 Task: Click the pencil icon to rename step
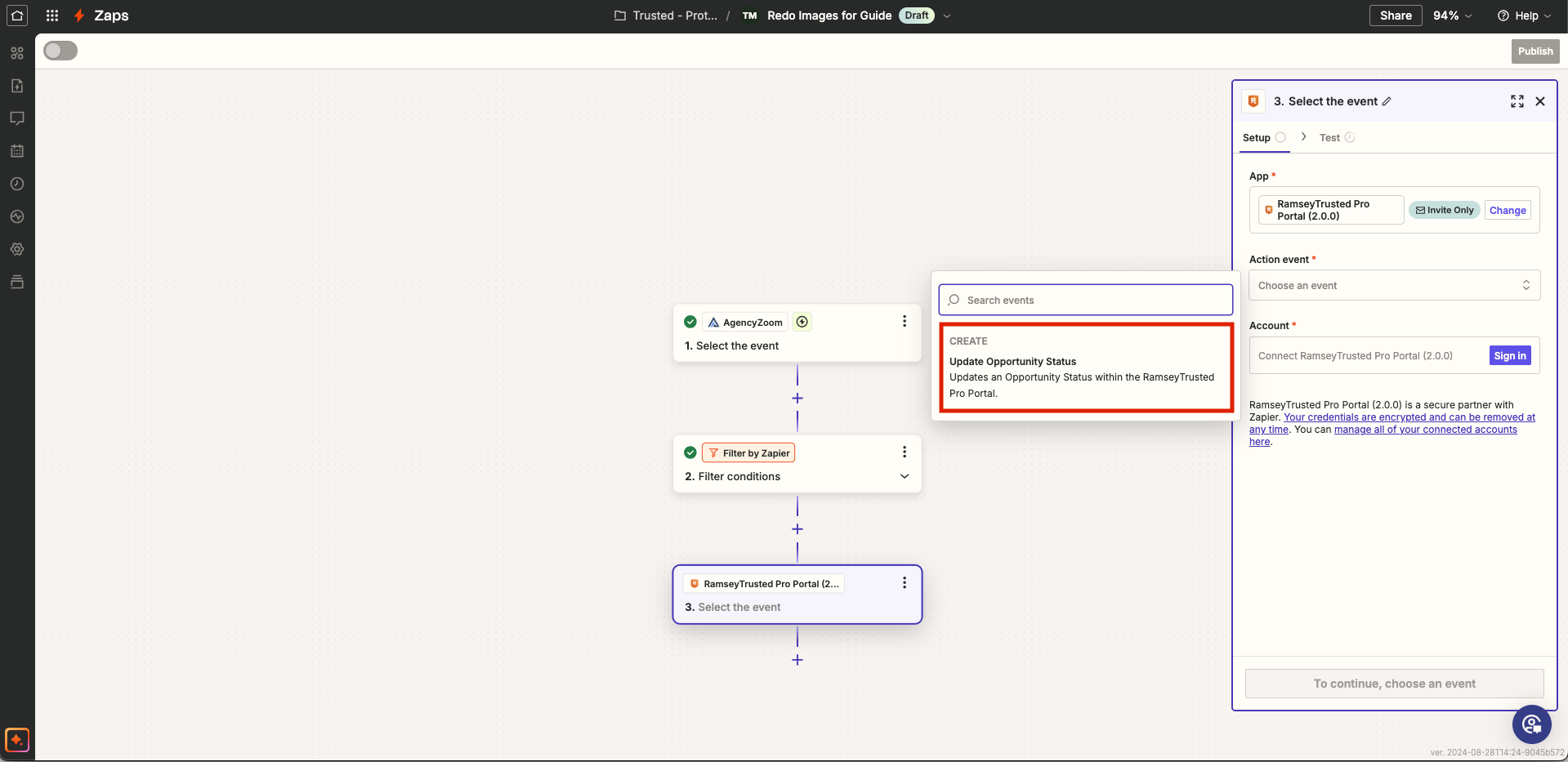(x=1387, y=102)
